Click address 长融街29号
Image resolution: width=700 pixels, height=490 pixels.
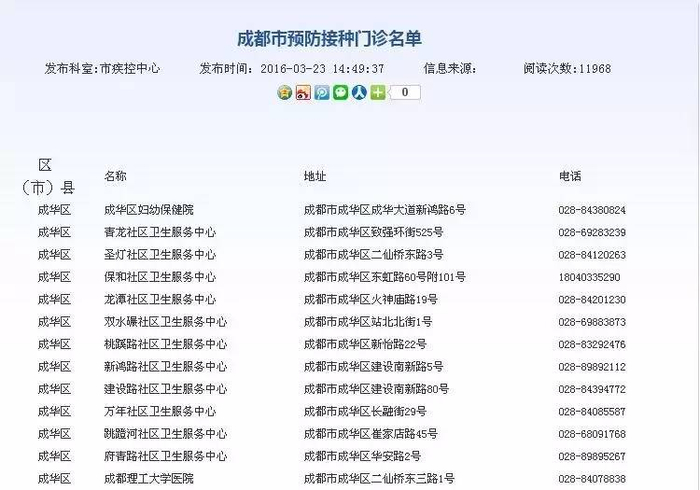399,411
